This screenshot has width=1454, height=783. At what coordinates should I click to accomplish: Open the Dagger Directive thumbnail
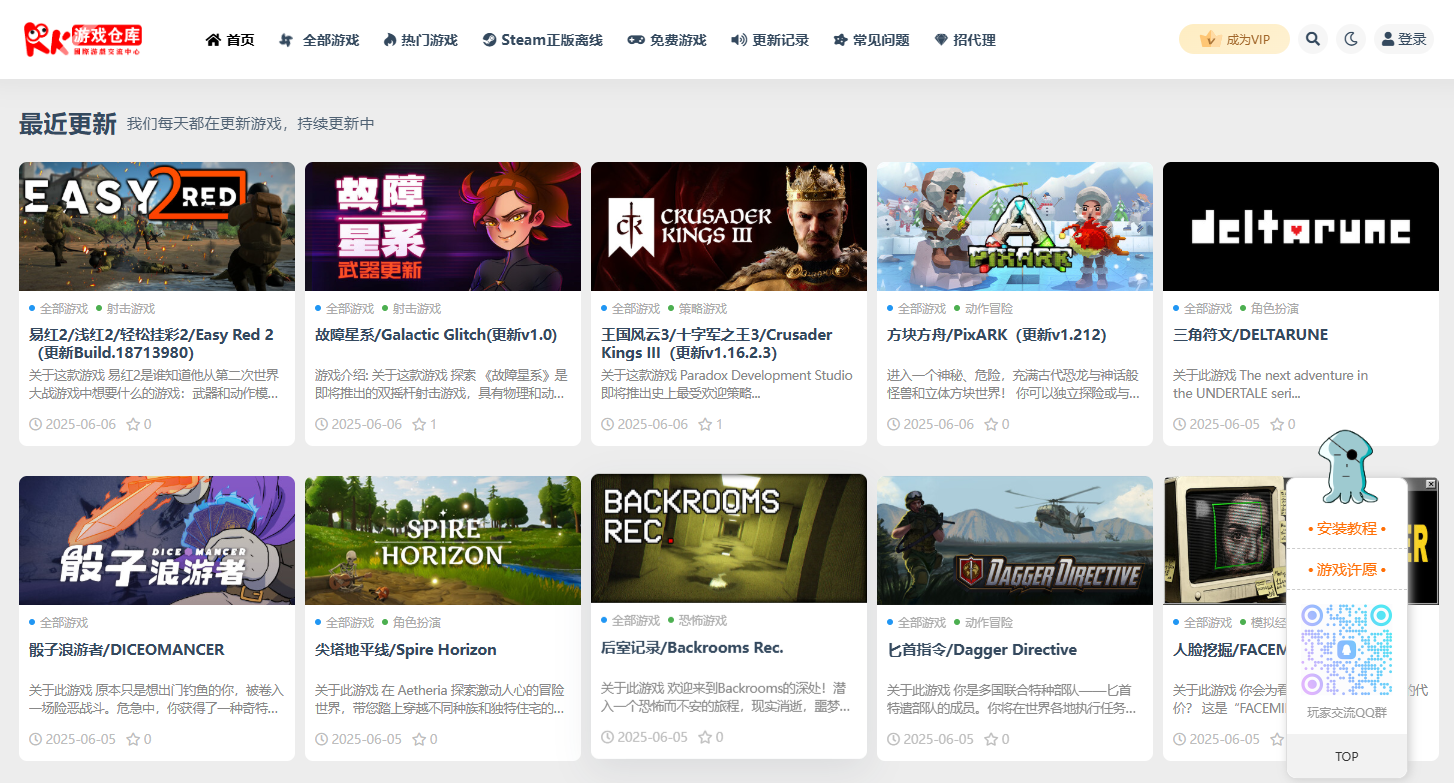1015,540
